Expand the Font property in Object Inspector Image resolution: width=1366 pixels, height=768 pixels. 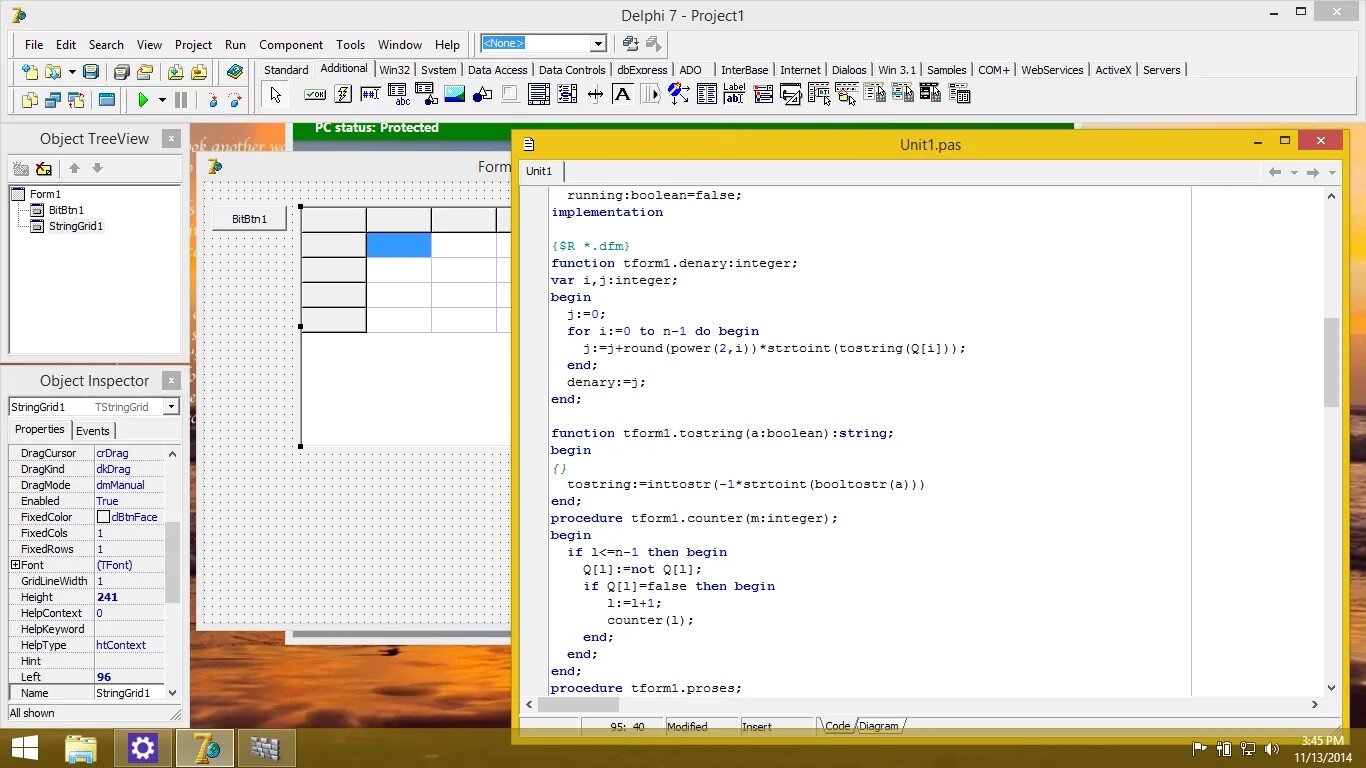pos(15,565)
